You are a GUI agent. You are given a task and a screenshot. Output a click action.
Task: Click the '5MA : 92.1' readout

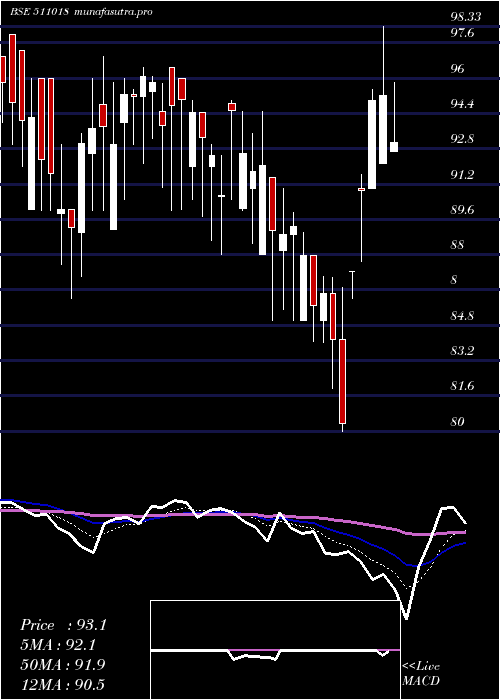point(58,645)
